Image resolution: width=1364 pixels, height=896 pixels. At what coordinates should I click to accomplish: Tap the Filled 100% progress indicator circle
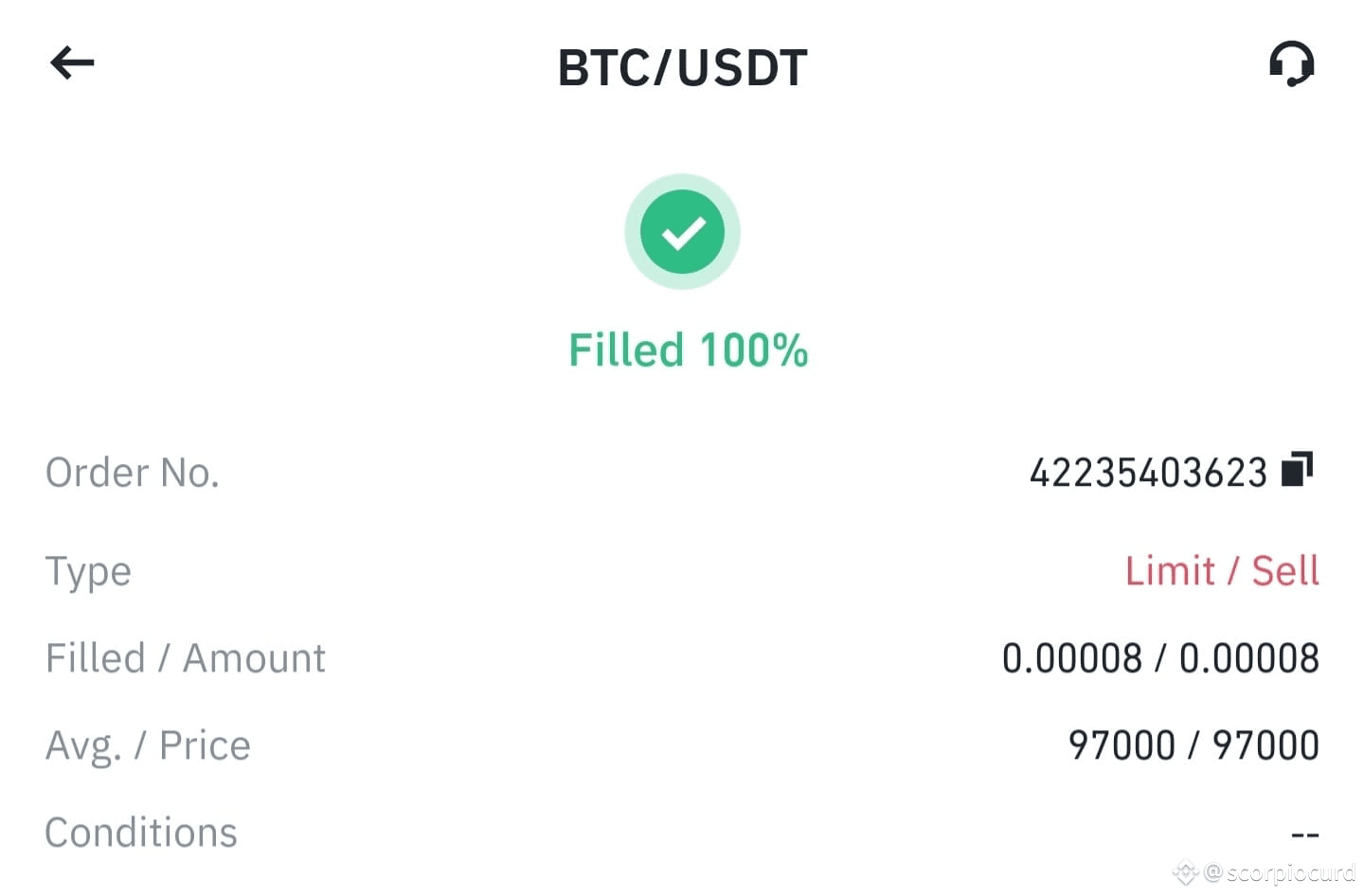[x=682, y=230]
